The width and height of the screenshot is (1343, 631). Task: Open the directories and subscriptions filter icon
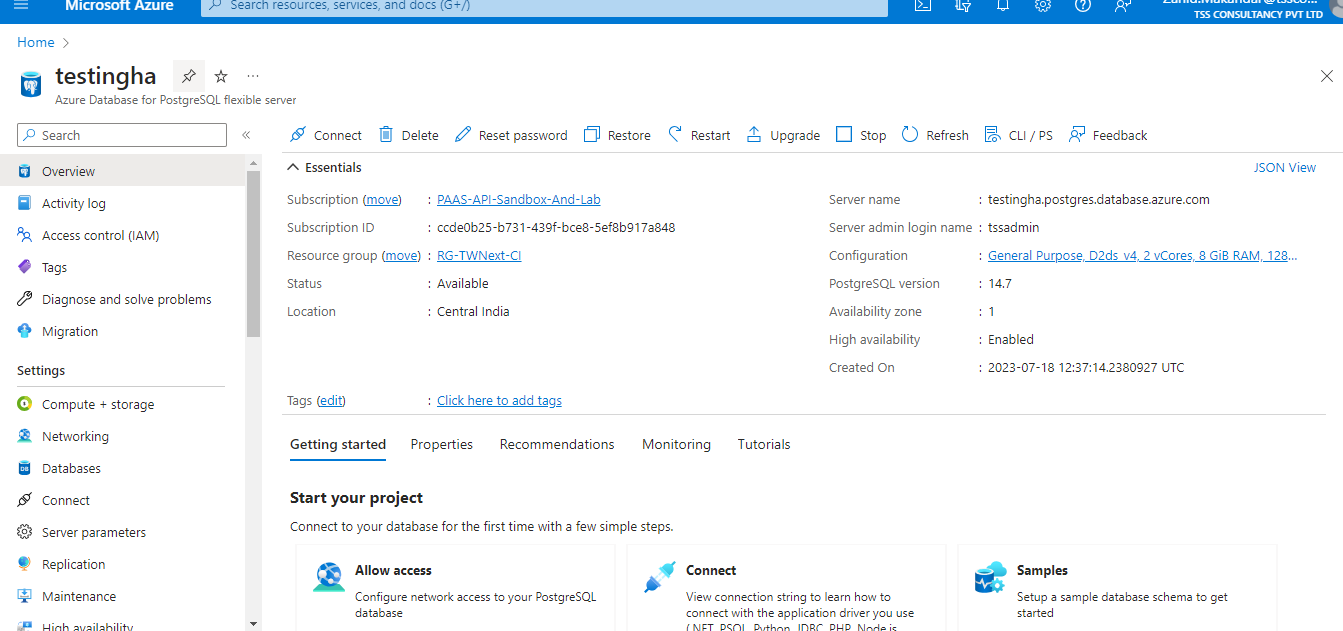(x=963, y=5)
